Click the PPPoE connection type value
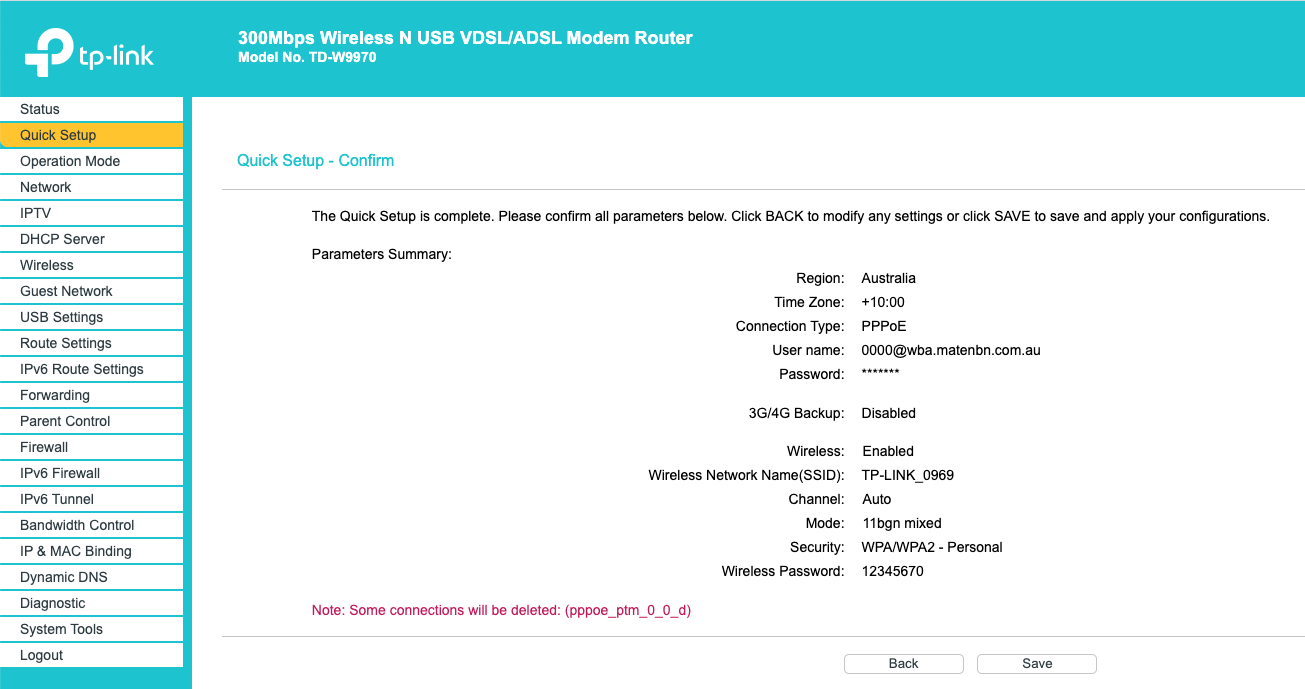The image size is (1305, 689). [884, 326]
